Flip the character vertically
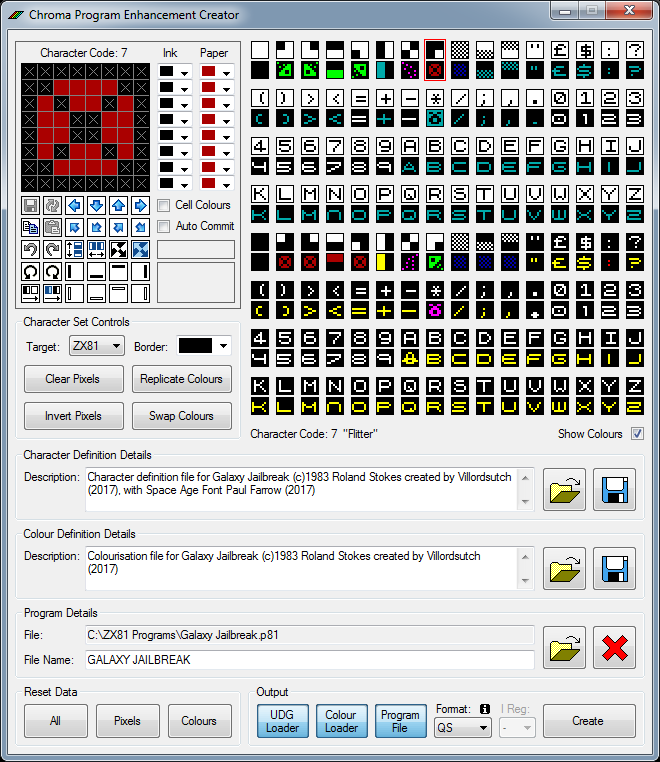Screen dimensions: 660x762 pyautogui.click(x=74, y=250)
